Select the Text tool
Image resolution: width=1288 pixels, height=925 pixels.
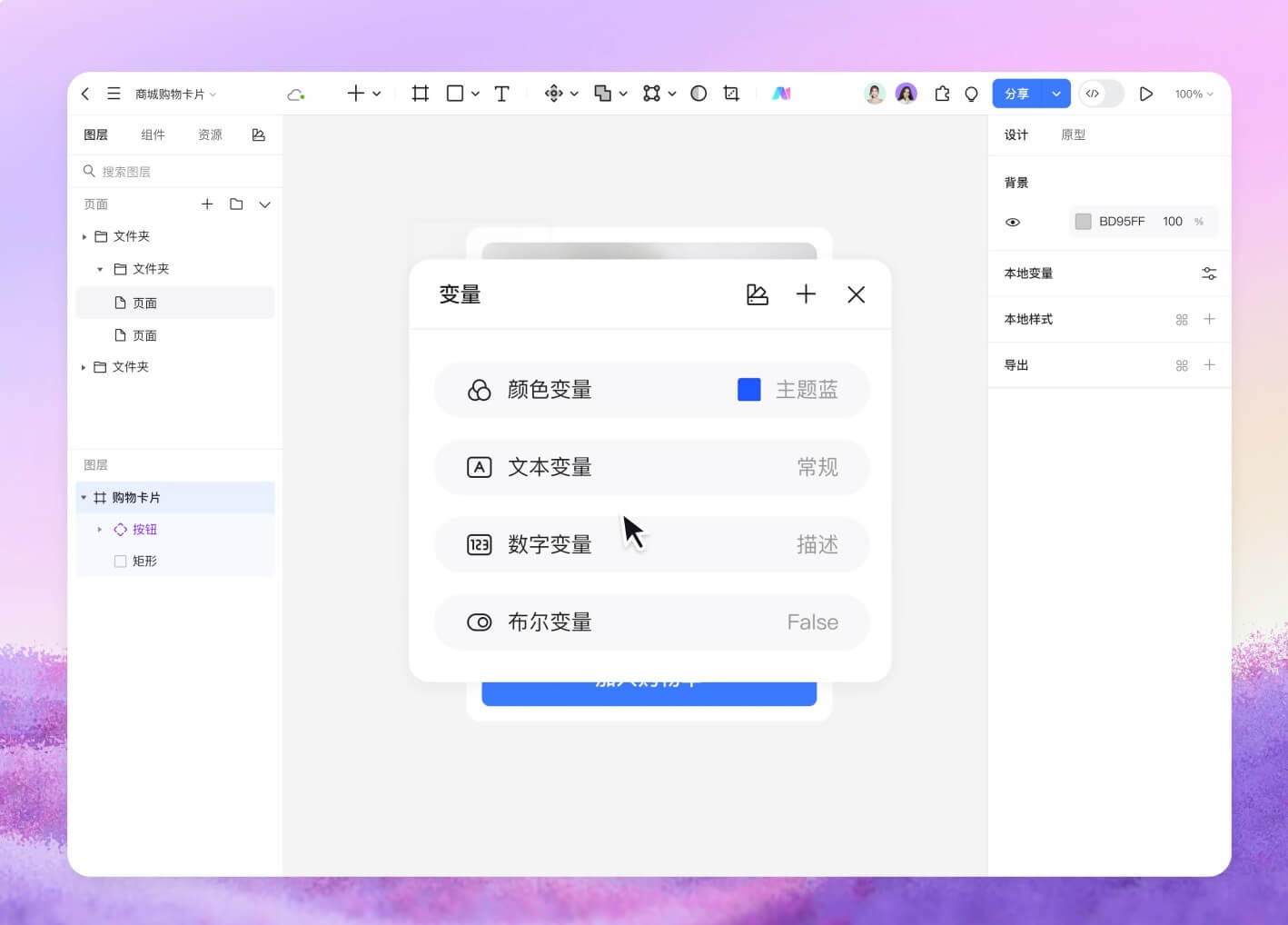(x=501, y=94)
